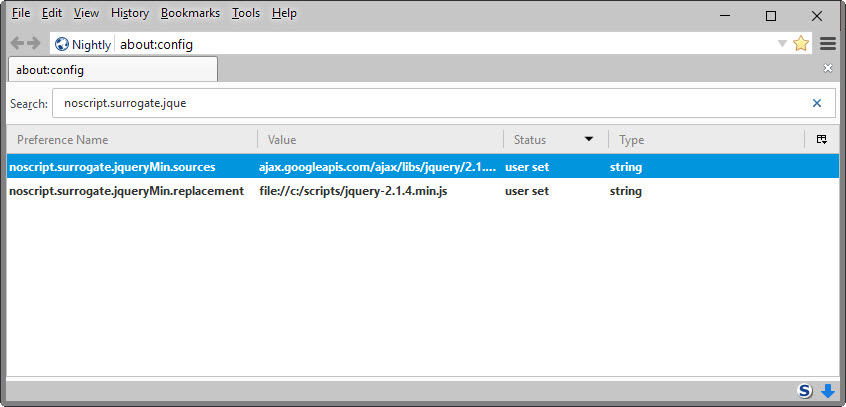Select the about:config tab
The height and width of the screenshot is (407, 846).
pyautogui.click(x=113, y=70)
